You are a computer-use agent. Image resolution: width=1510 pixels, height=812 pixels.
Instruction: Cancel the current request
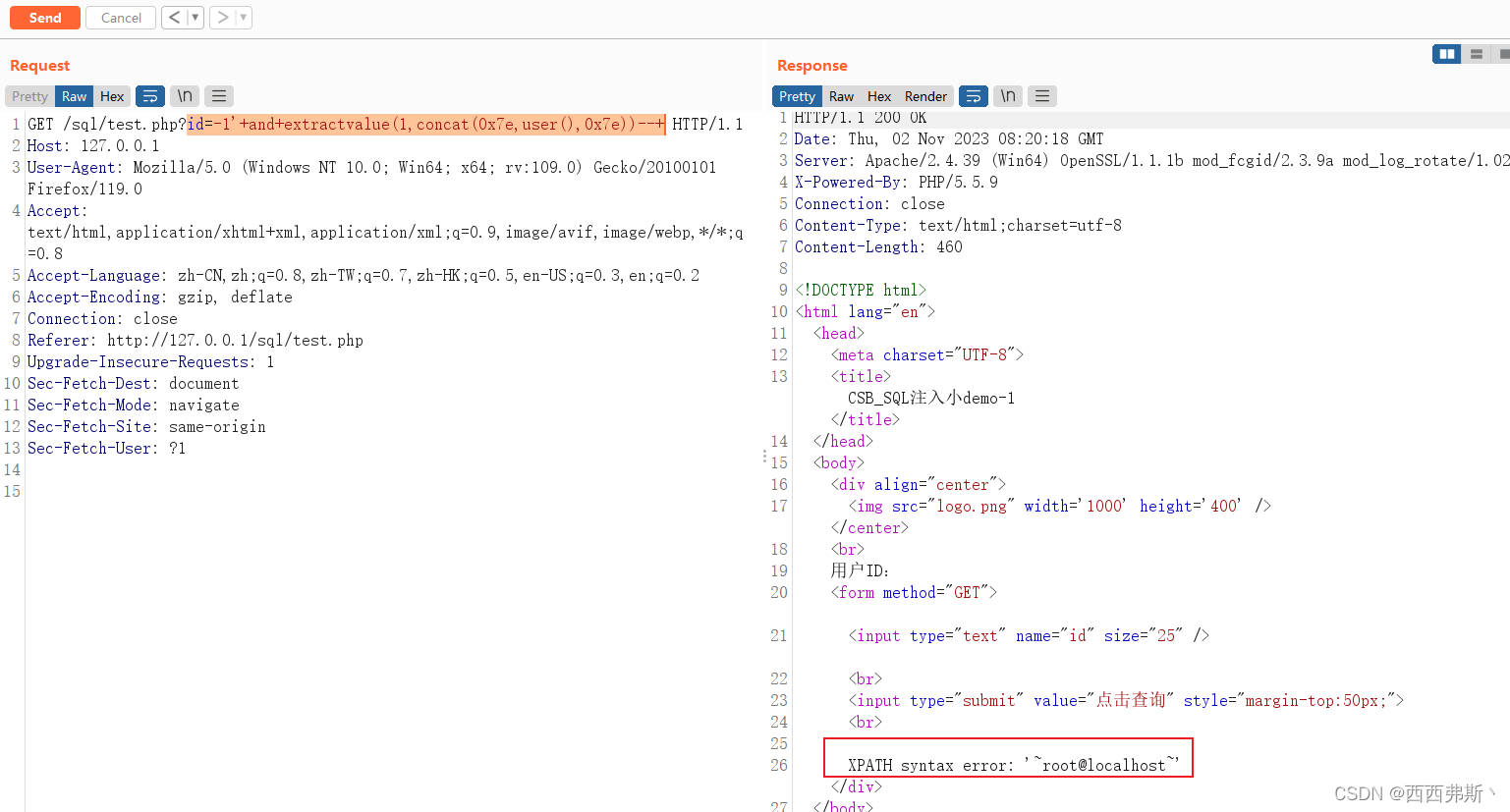[x=121, y=18]
